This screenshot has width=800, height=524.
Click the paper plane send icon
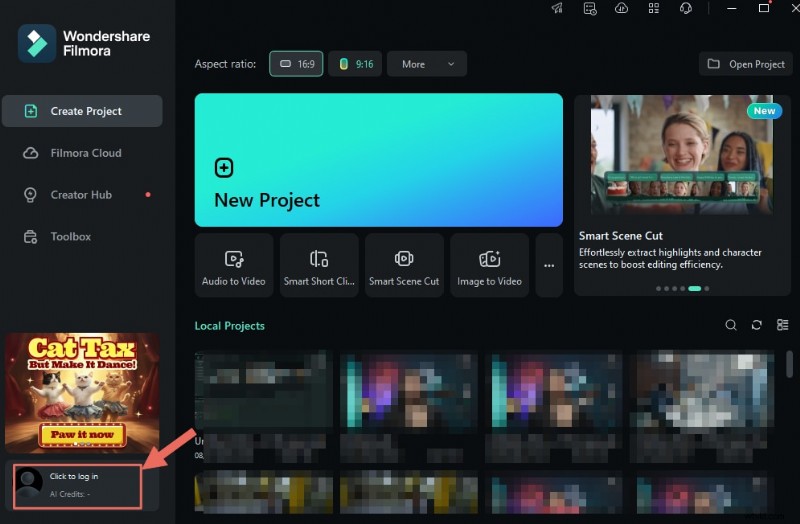(x=557, y=8)
